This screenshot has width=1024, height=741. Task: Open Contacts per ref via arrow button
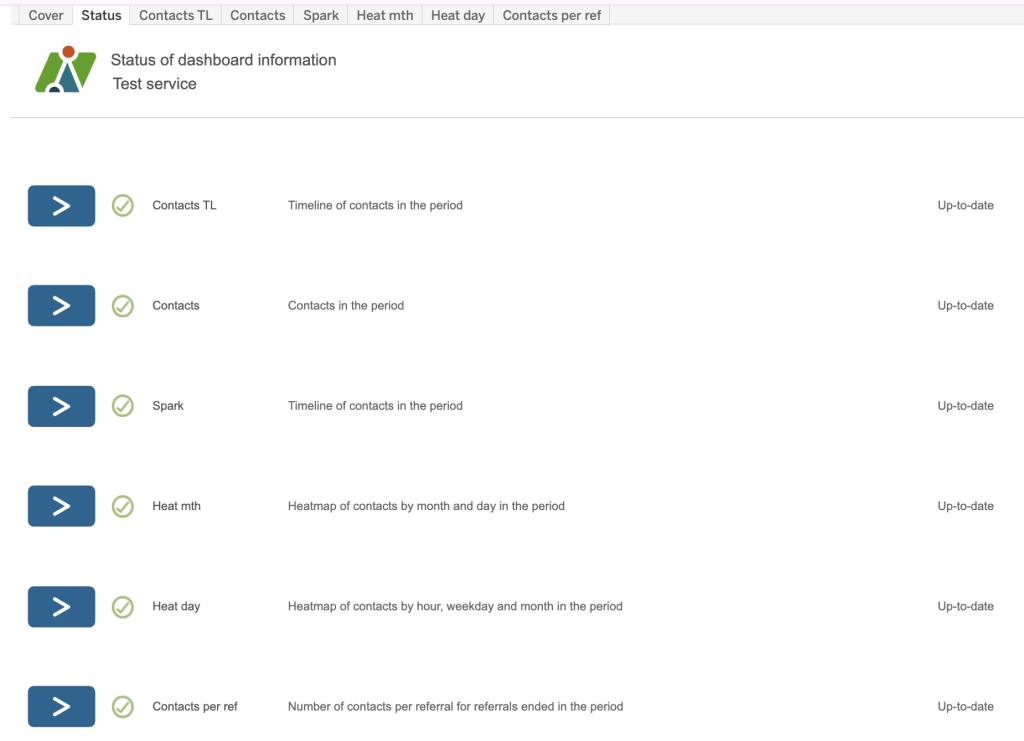[x=61, y=706]
